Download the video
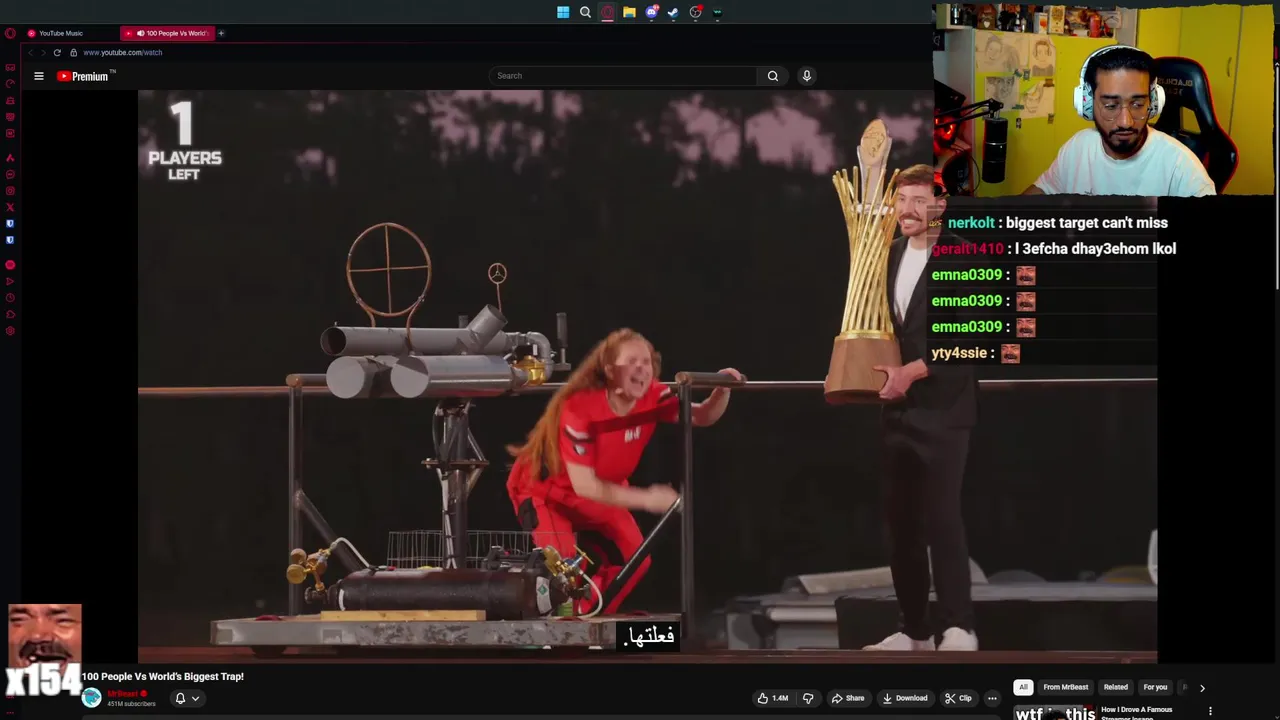Viewport: 1280px width, 720px height. click(x=904, y=698)
